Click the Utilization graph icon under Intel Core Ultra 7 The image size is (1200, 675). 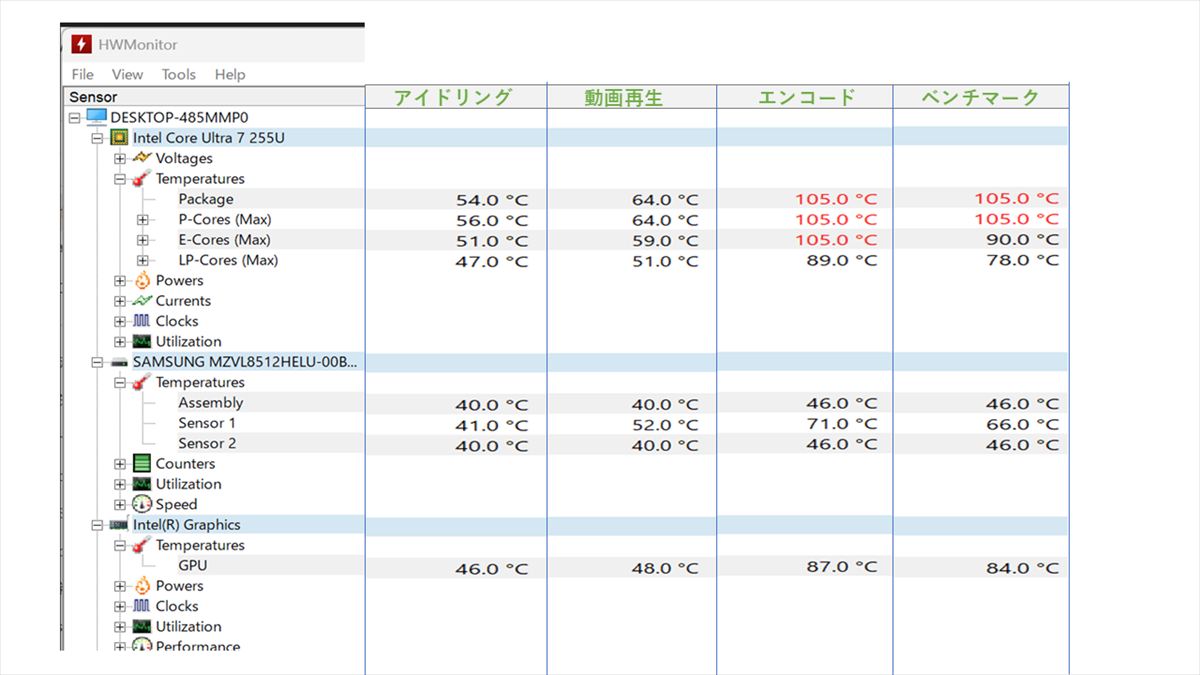point(141,342)
